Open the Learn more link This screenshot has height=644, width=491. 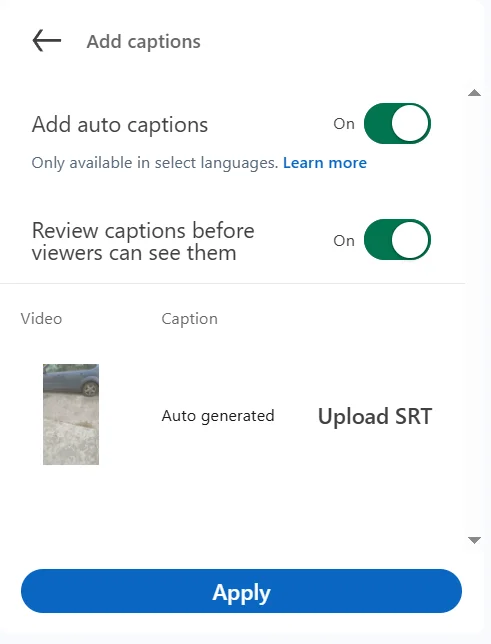click(325, 163)
